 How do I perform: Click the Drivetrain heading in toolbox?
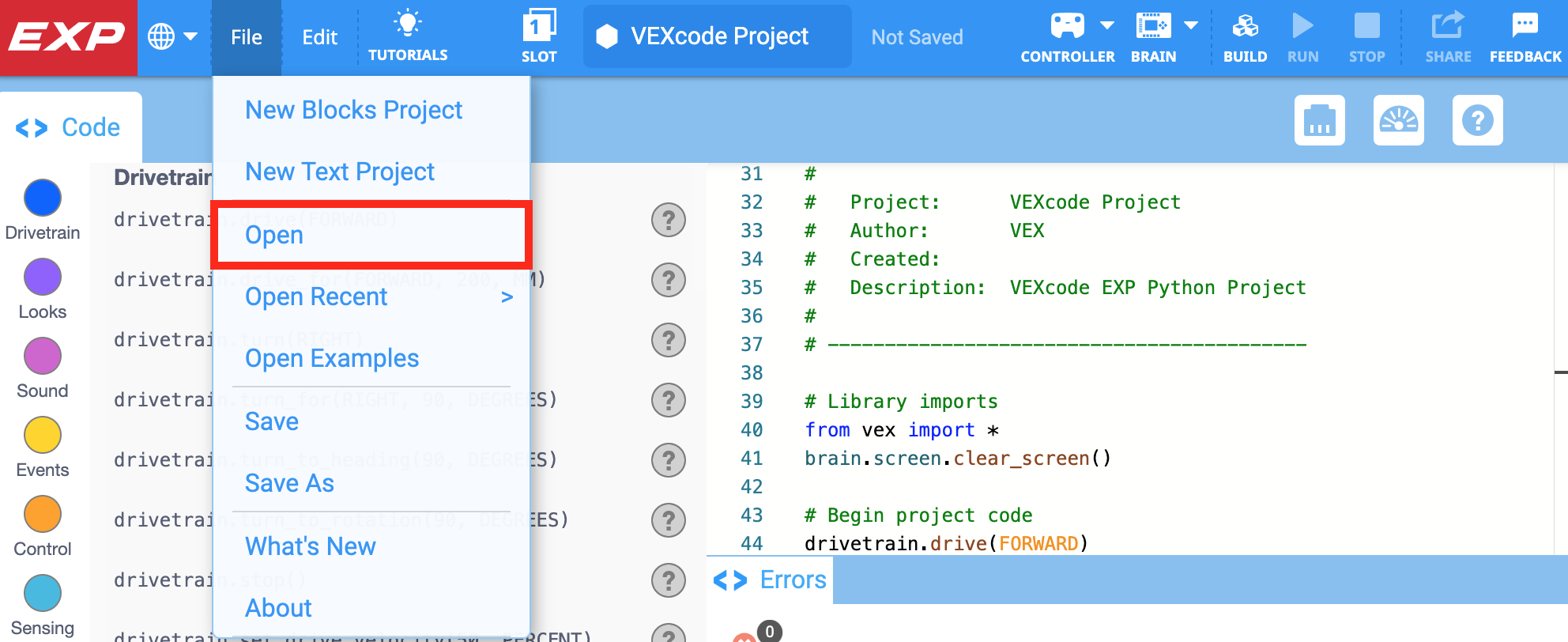point(163,177)
